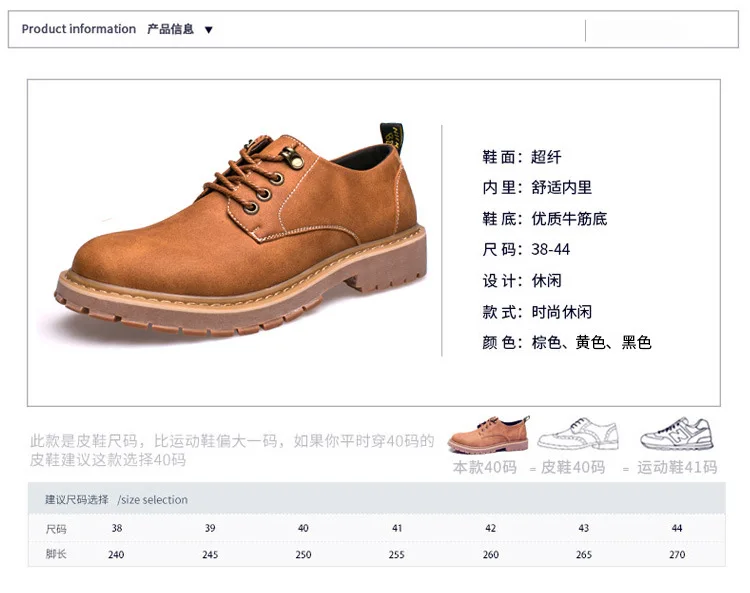The width and height of the screenshot is (750, 593).
Task: Click the large brown shoe product image
Action: pos(239,229)
